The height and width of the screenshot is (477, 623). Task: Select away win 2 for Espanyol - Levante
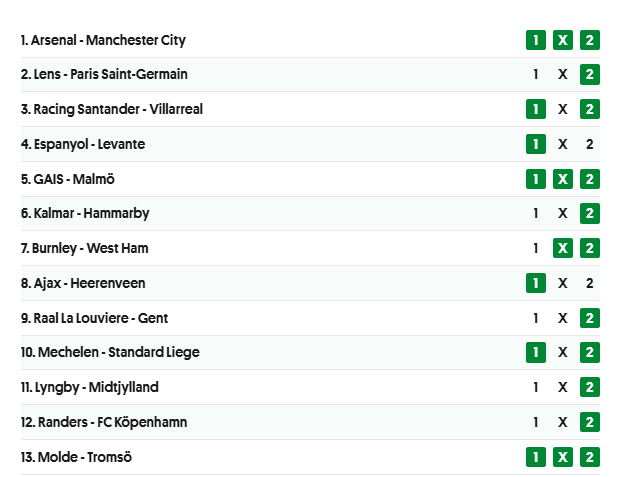(590, 144)
